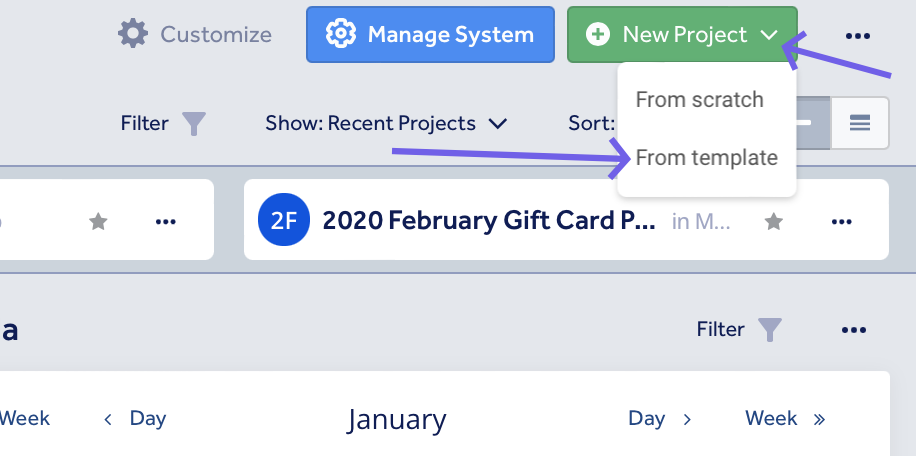Advance to next Day

click(659, 418)
